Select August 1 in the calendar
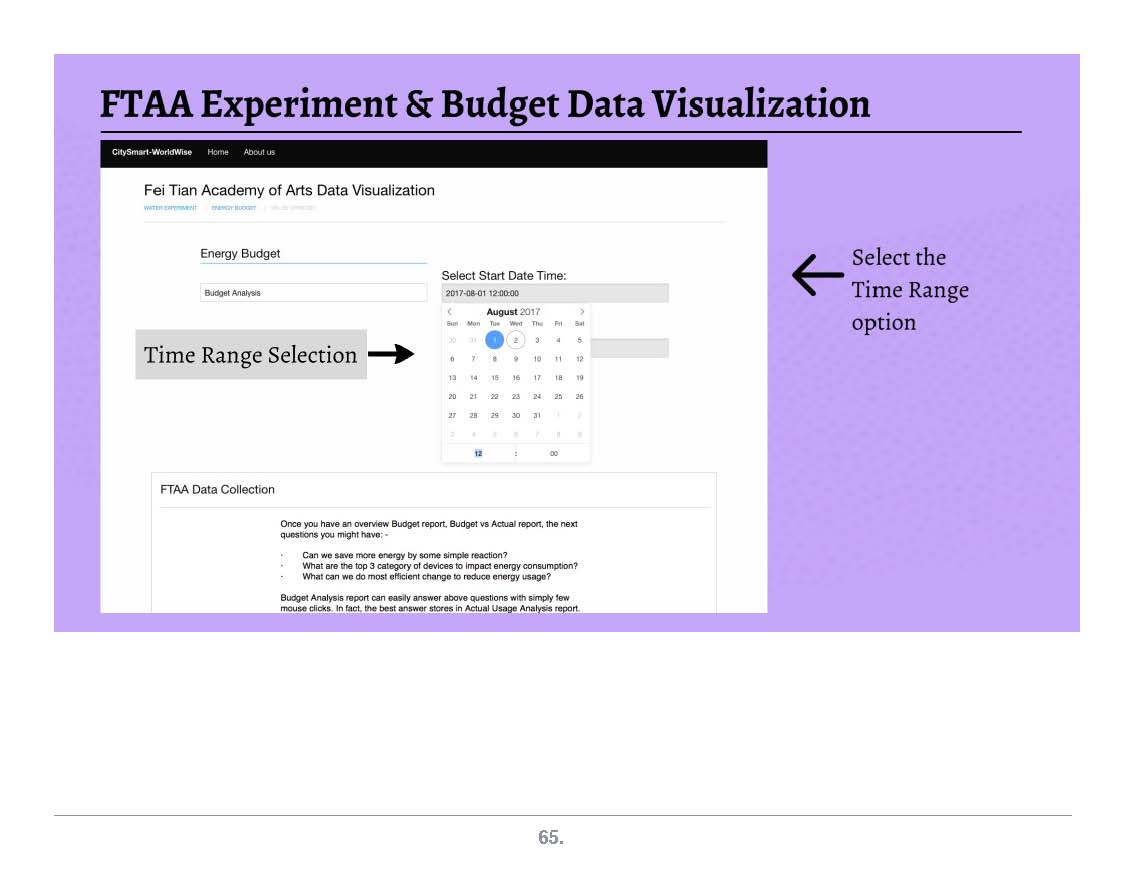 (494, 340)
